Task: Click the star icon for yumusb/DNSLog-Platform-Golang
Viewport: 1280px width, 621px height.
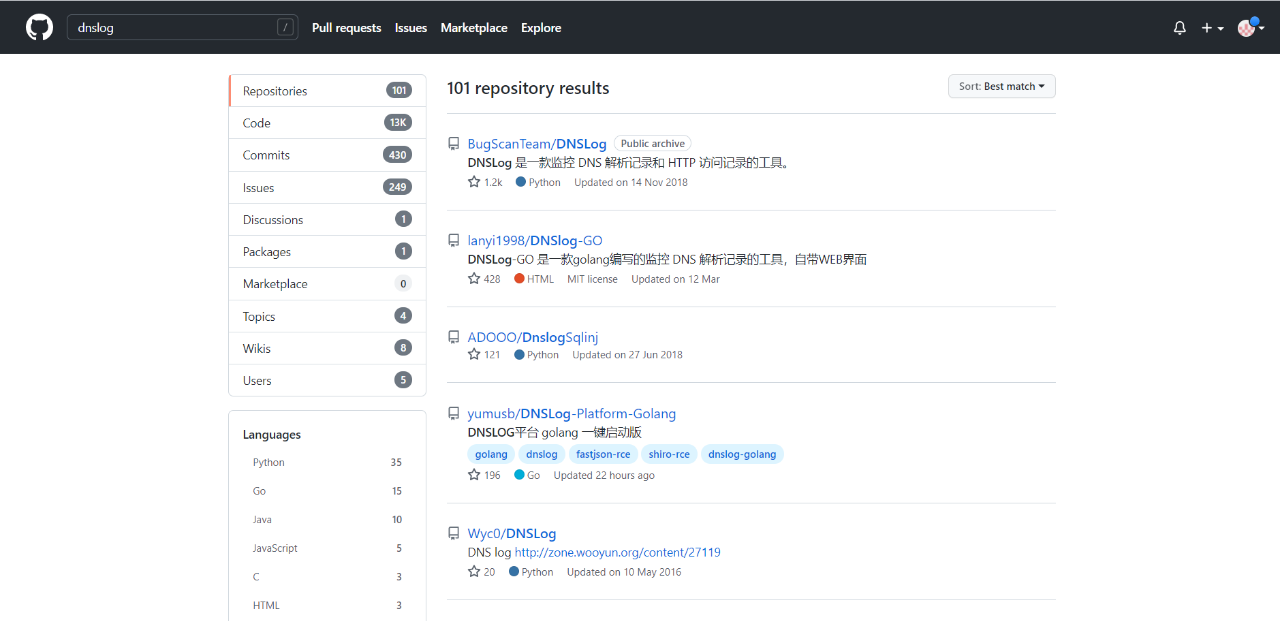Action: coord(474,475)
